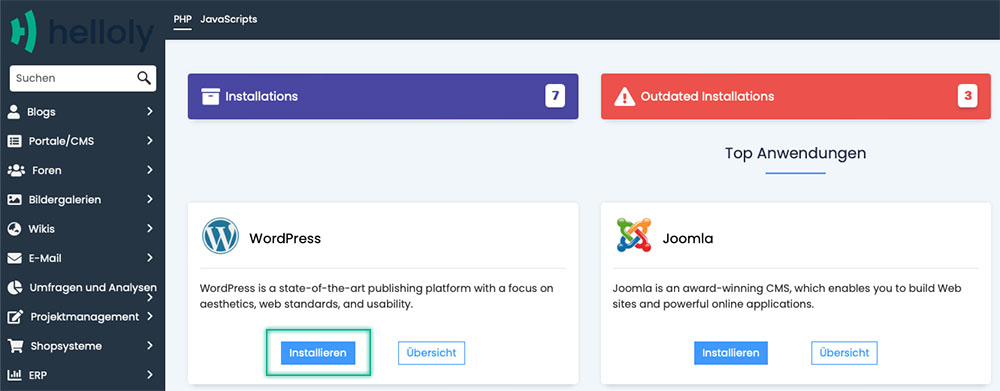Open the Joomla Übersicht
This screenshot has width=1000, height=391.
tap(844, 353)
